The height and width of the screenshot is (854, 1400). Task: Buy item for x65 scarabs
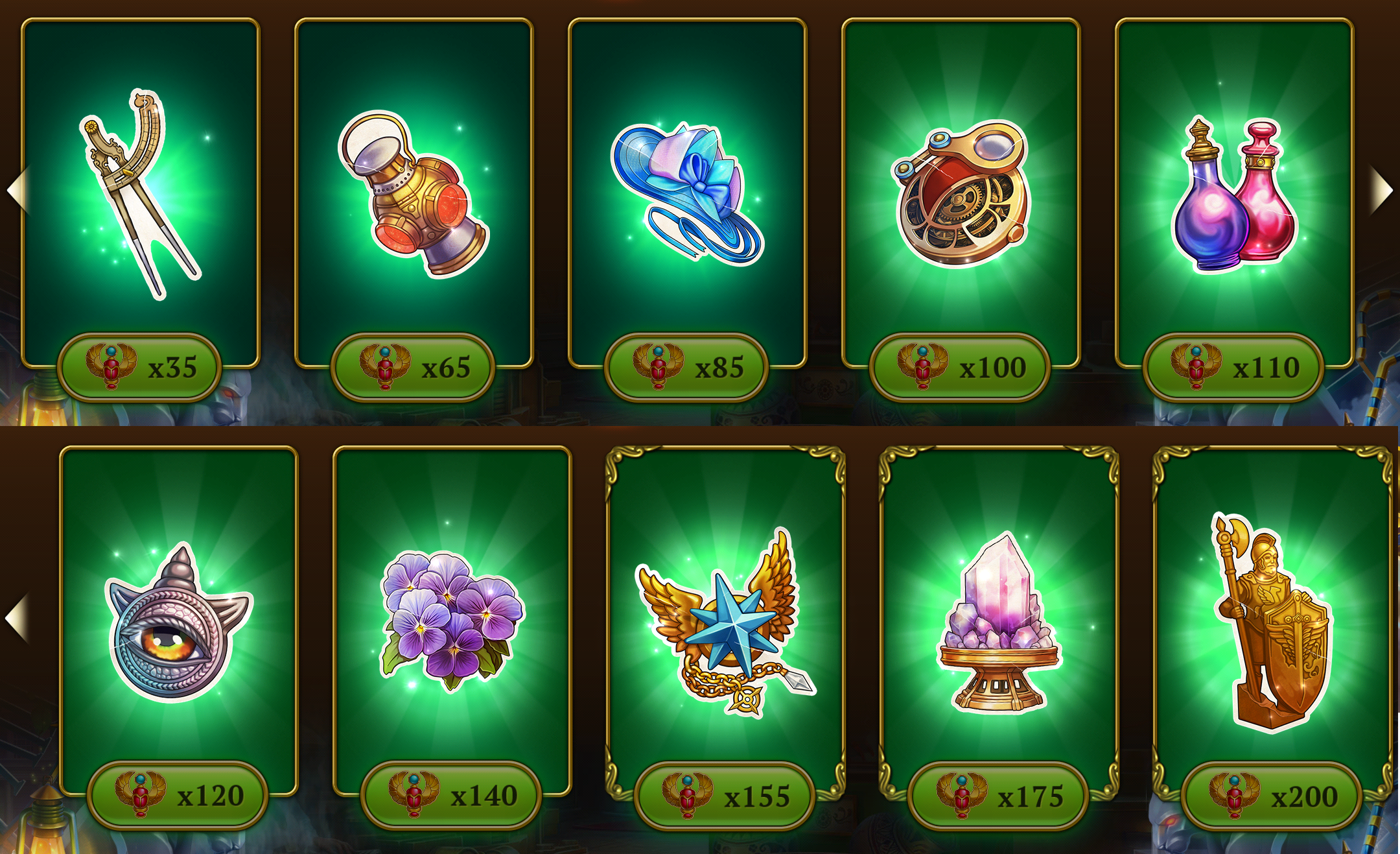[414, 368]
